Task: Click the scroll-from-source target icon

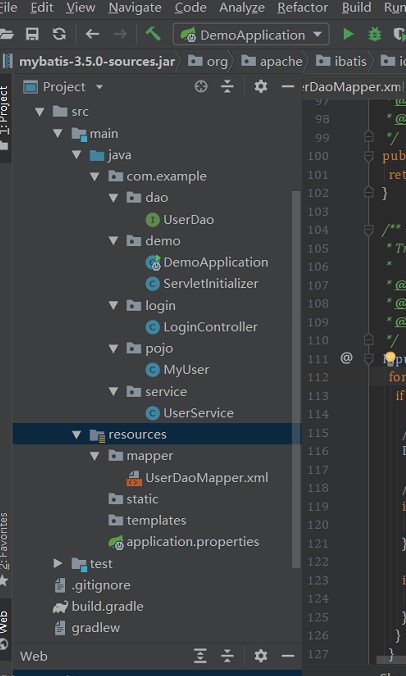Action: [201, 87]
